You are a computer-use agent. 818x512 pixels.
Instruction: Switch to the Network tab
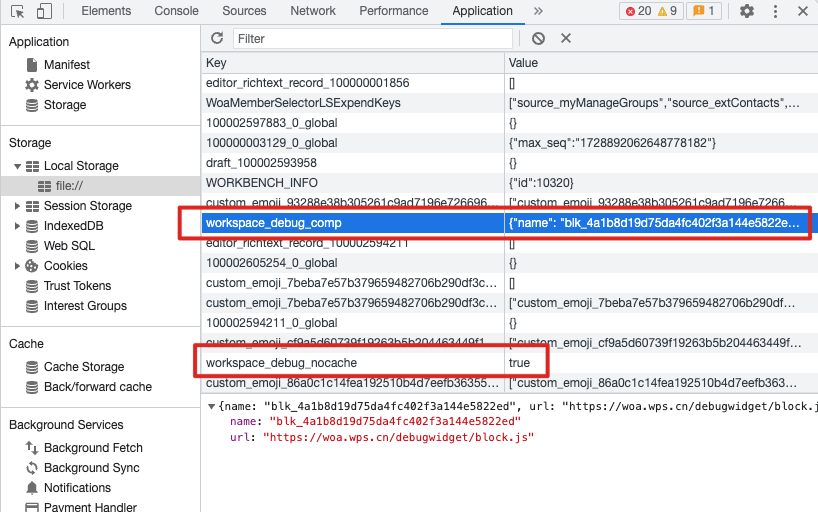point(313,11)
